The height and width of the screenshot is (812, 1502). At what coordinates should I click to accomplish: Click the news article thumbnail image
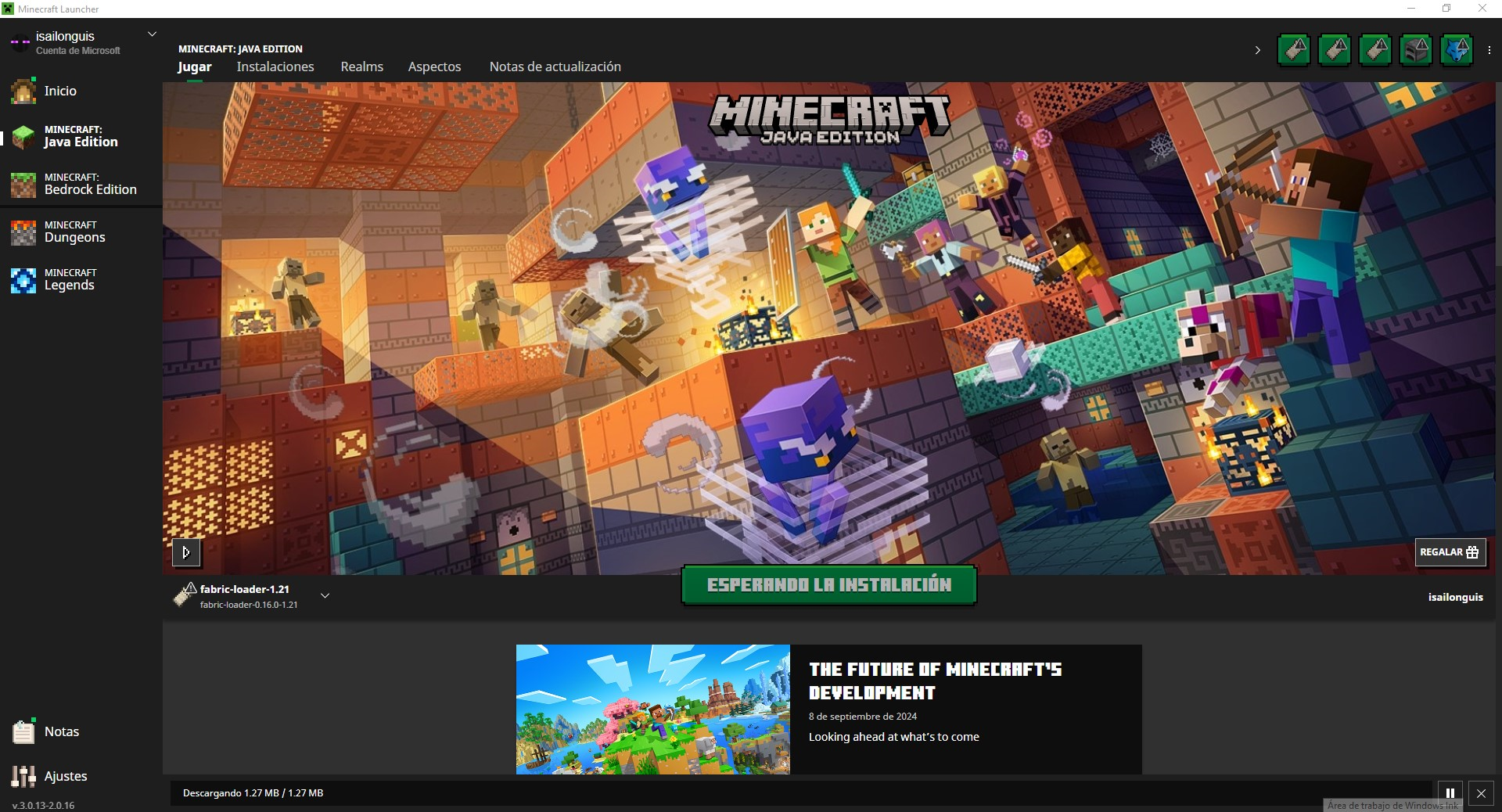click(x=653, y=710)
